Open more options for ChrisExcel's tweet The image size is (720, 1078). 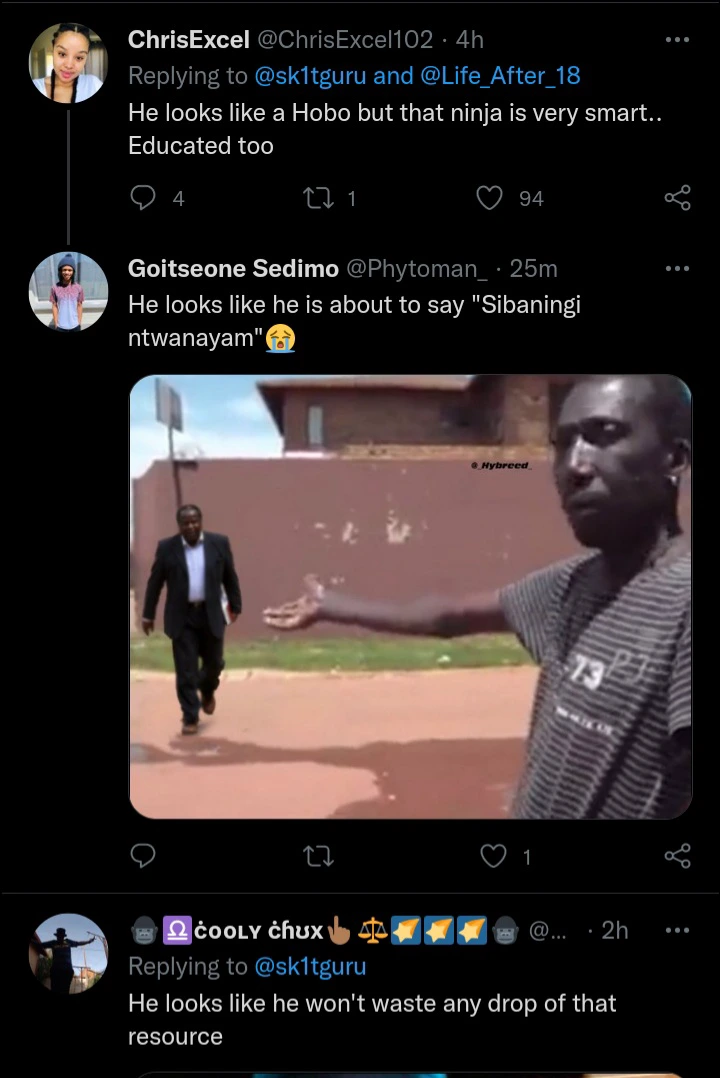point(677,40)
